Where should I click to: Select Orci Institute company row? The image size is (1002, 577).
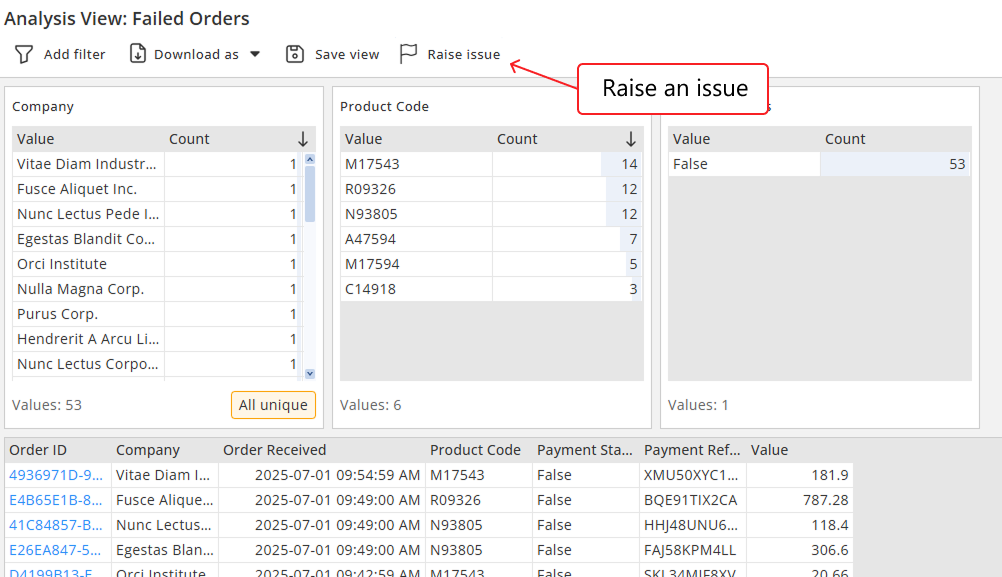tap(158, 264)
